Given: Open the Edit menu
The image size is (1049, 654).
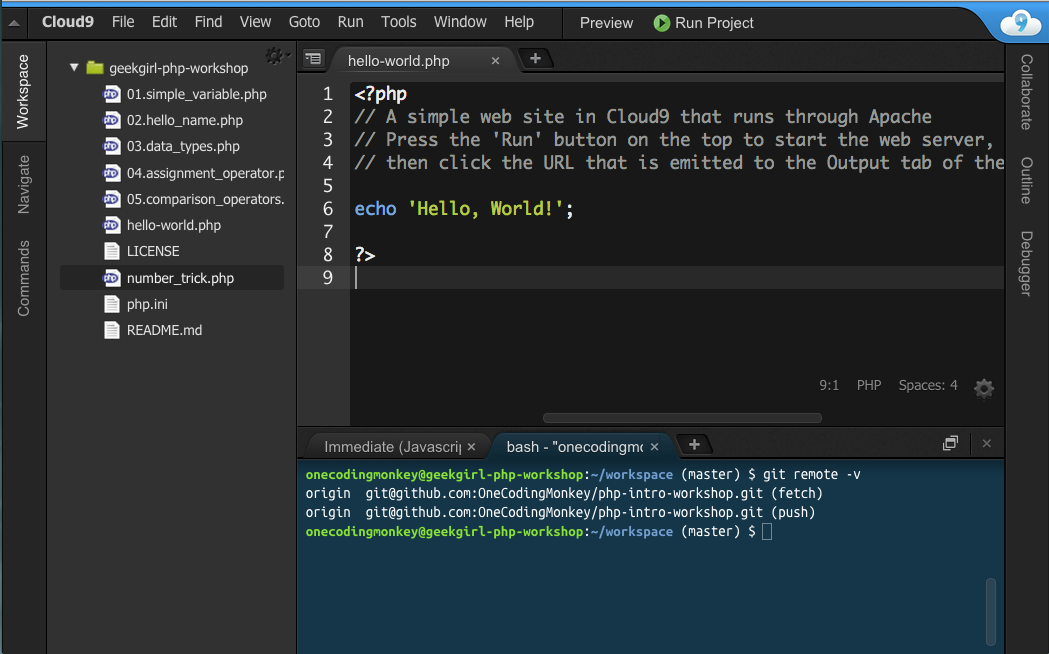Looking at the screenshot, I should pos(164,22).
